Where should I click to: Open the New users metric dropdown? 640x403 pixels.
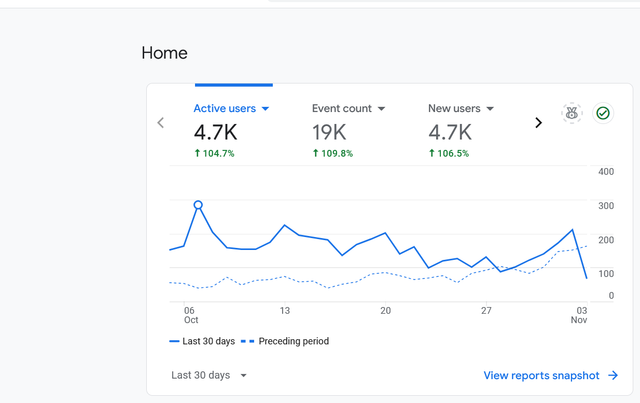[x=461, y=109]
